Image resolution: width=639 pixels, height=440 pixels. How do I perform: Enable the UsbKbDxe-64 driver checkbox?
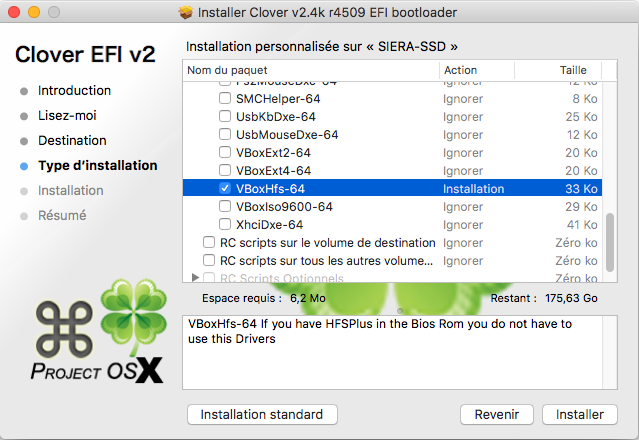pos(225,116)
